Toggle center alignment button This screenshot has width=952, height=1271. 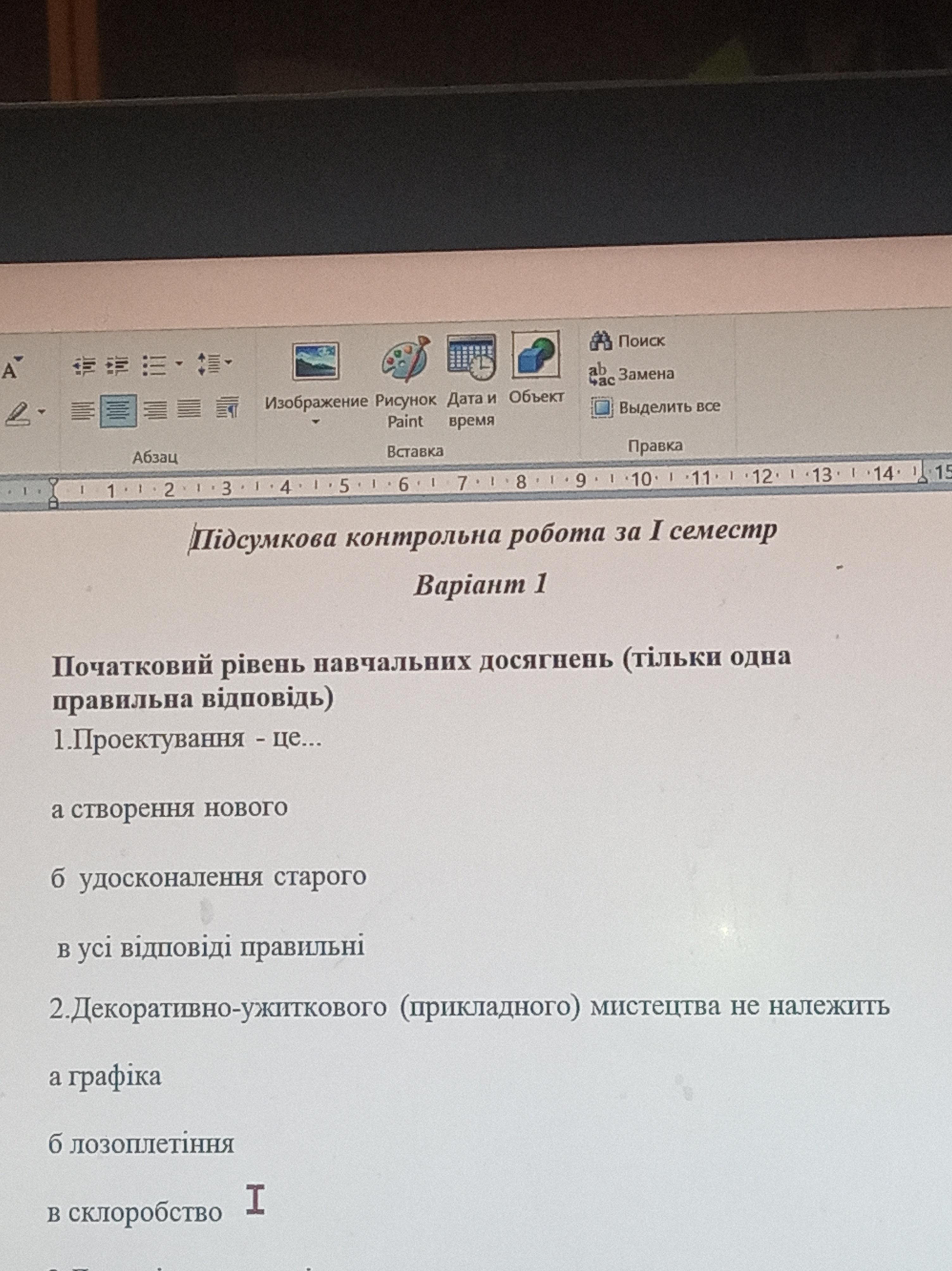[x=118, y=410]
